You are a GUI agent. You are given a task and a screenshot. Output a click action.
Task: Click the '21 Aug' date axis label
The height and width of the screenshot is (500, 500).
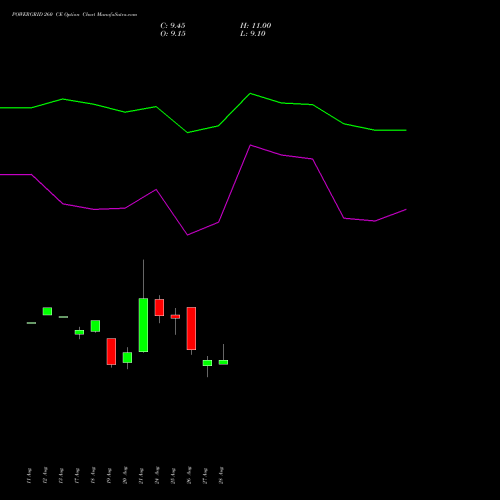141,476
